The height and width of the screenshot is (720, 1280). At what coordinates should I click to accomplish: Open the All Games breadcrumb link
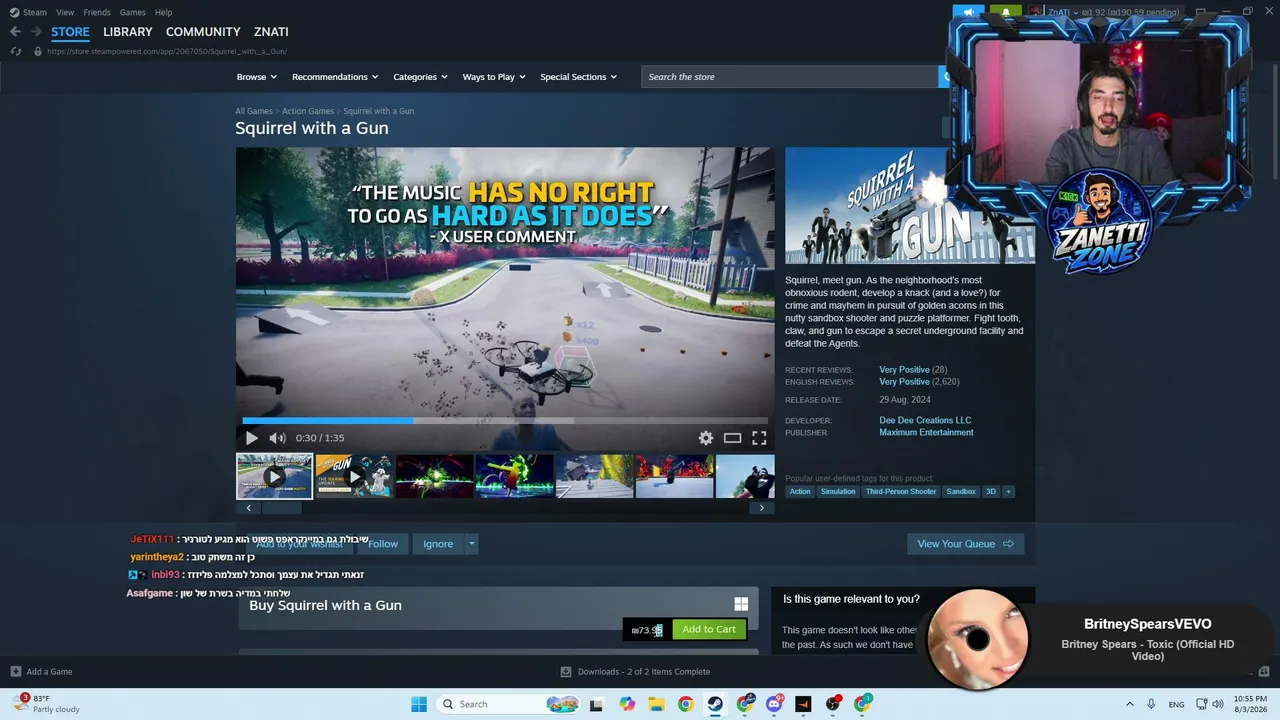click(x=254, y=111)
